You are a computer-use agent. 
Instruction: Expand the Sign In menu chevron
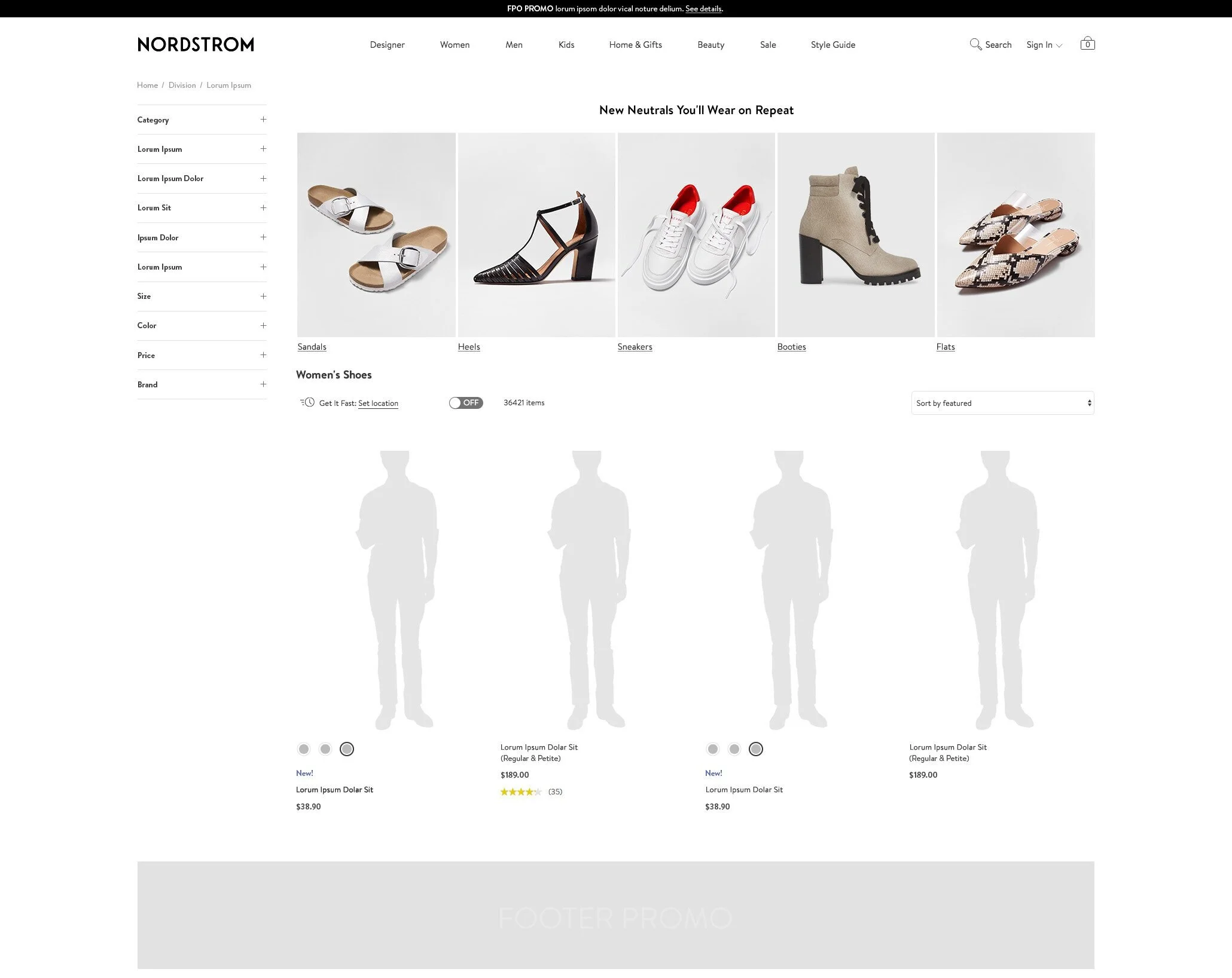[1059, 45]
